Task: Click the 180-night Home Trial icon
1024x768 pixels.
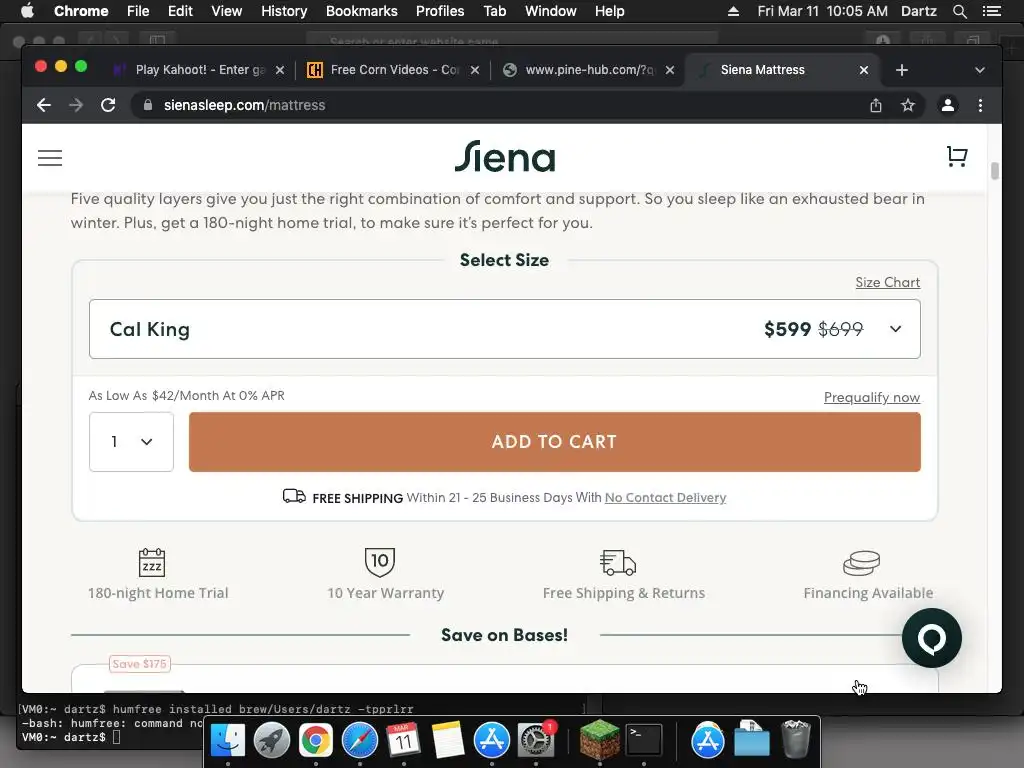Action: pos(152,562)
